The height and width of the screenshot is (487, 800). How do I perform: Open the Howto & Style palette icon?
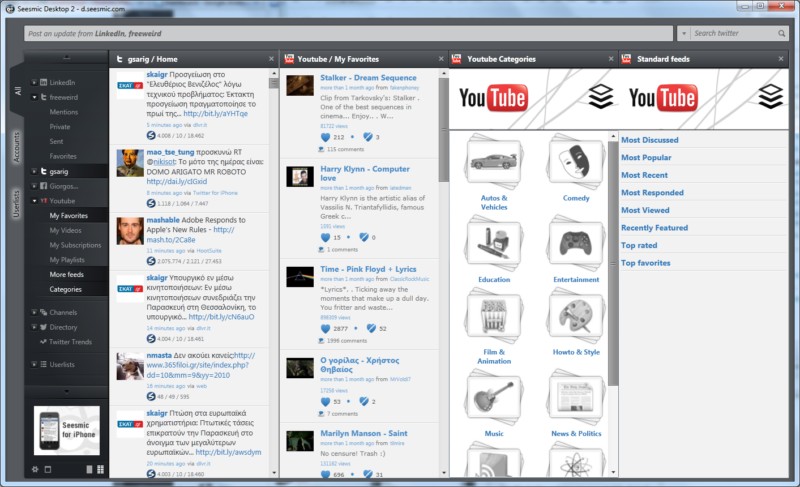(x=576, y=316)
